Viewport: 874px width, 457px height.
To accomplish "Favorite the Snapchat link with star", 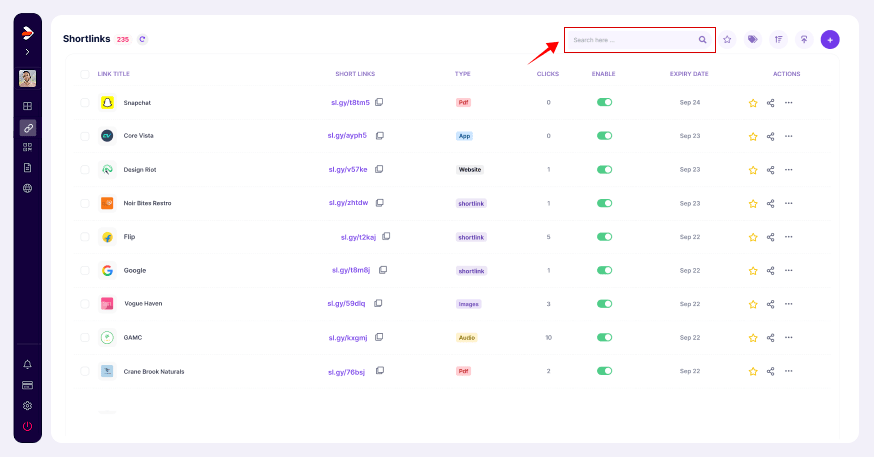I will [x=753, y=103].
